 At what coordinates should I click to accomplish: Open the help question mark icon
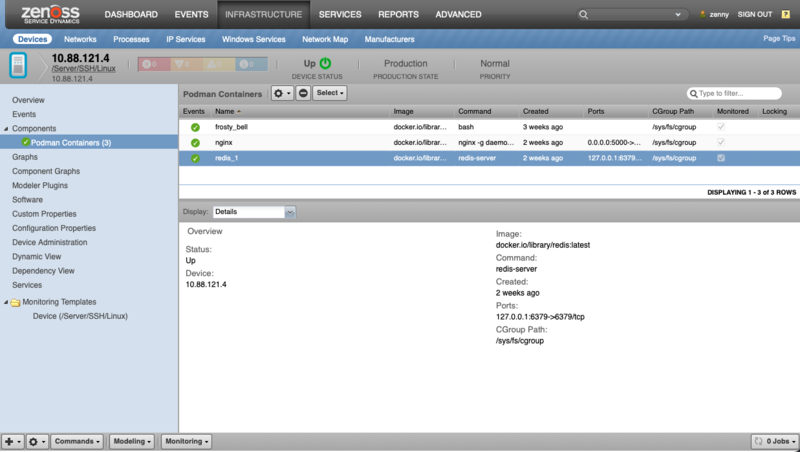(786, 14)
